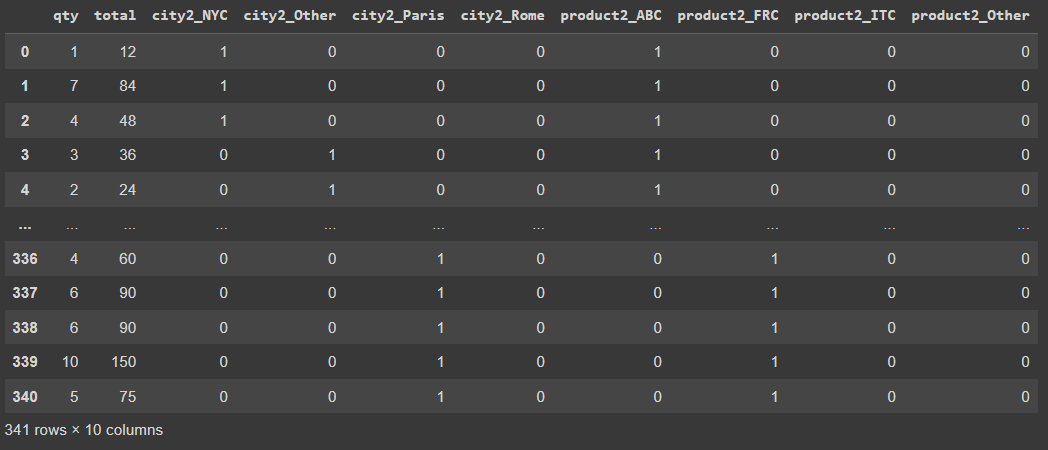The image size is (1048, 450).
Task: Click the city2_Paris column header
Action: tap(398, 16)
